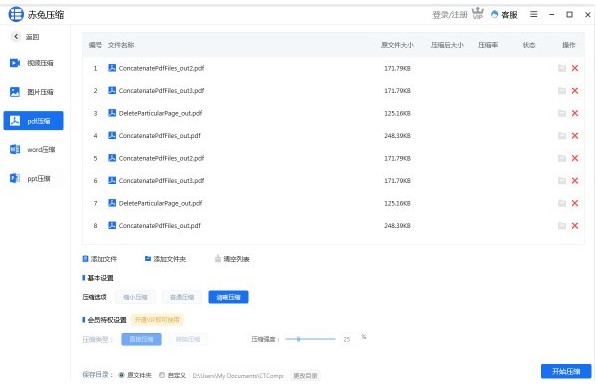
Task: Open word压缩 section in sidebar
Action: [x=32, y=149]
